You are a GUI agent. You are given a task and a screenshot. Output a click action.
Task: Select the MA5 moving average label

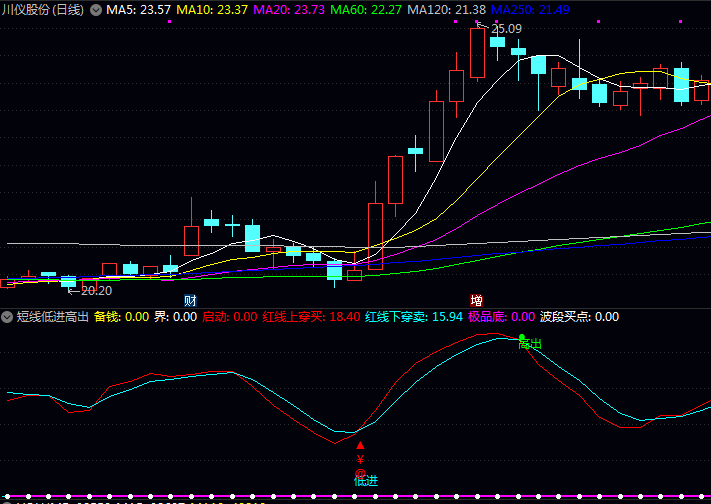pos(137,9)
